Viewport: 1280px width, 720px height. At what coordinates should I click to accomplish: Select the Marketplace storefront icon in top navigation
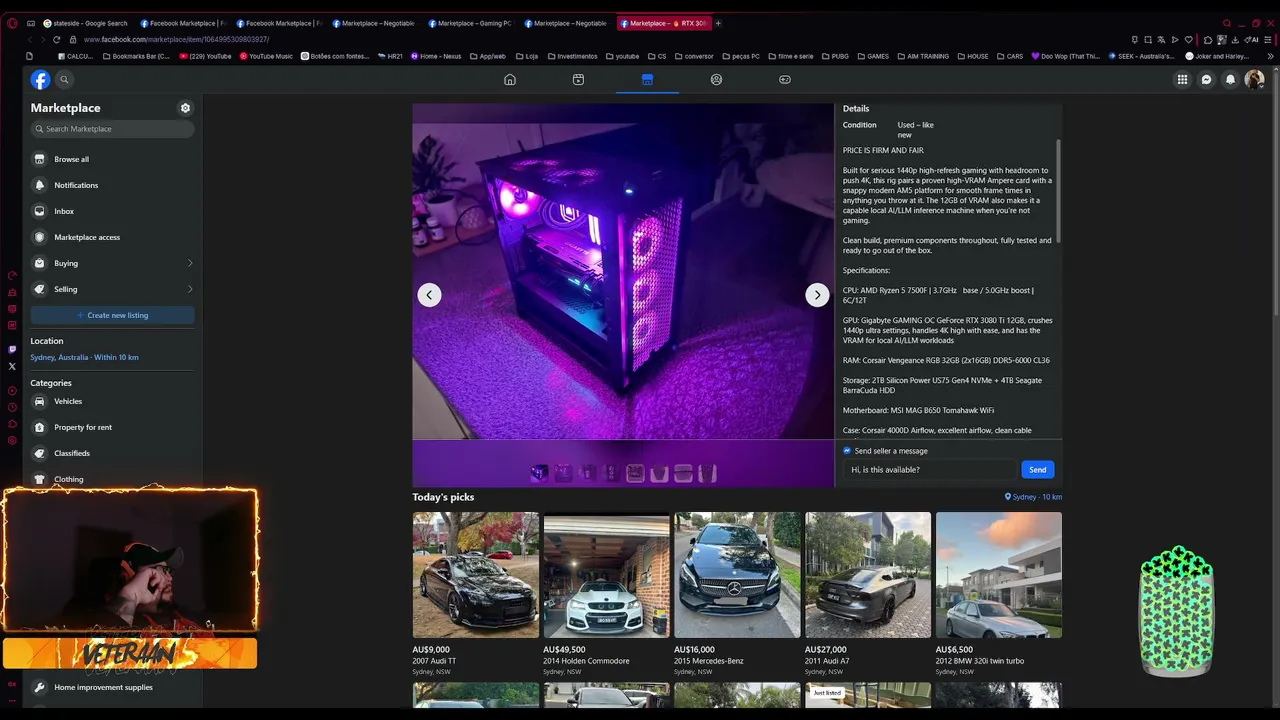coord(647,79)
